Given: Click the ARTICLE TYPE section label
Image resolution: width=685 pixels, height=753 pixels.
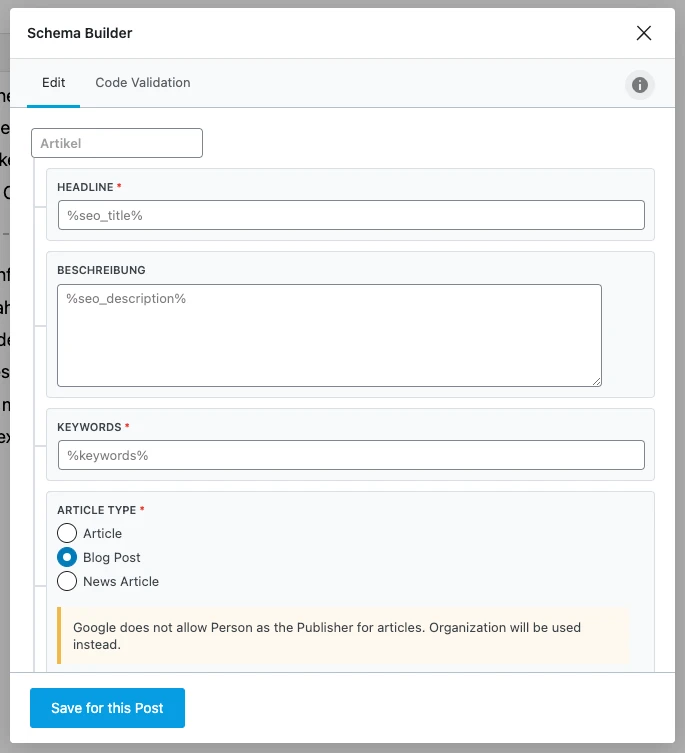Looking at the screenshot, I should point(96,510).
